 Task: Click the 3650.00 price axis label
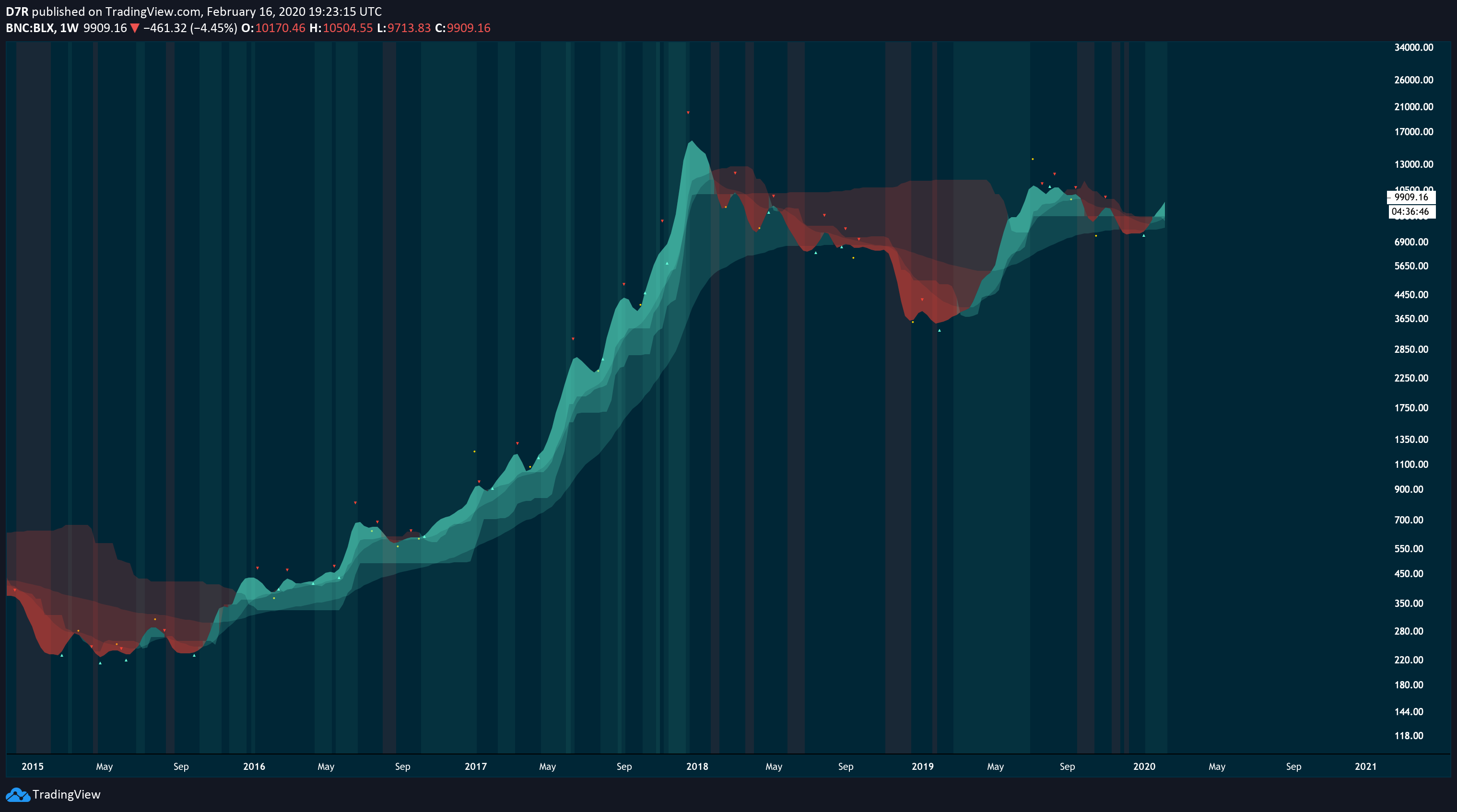[x=1411, y=319]
